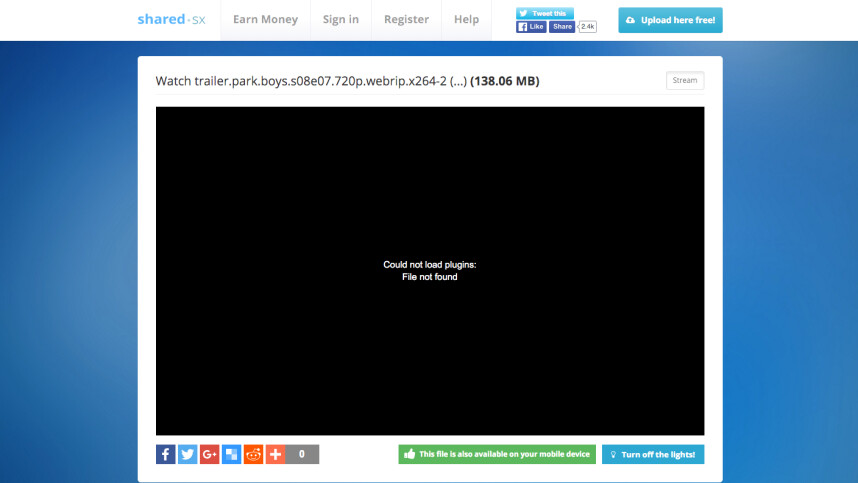Open the Earn Money page
This screenshot has width=858, height=483.
(x=265, y=20)
